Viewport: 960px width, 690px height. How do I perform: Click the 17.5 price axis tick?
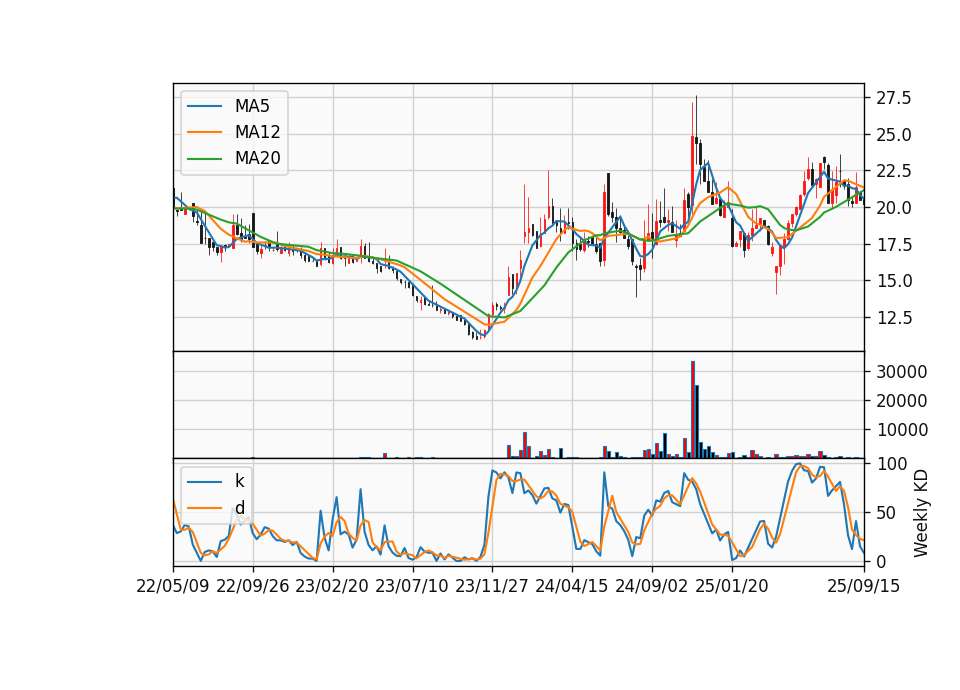click(894, 245)
